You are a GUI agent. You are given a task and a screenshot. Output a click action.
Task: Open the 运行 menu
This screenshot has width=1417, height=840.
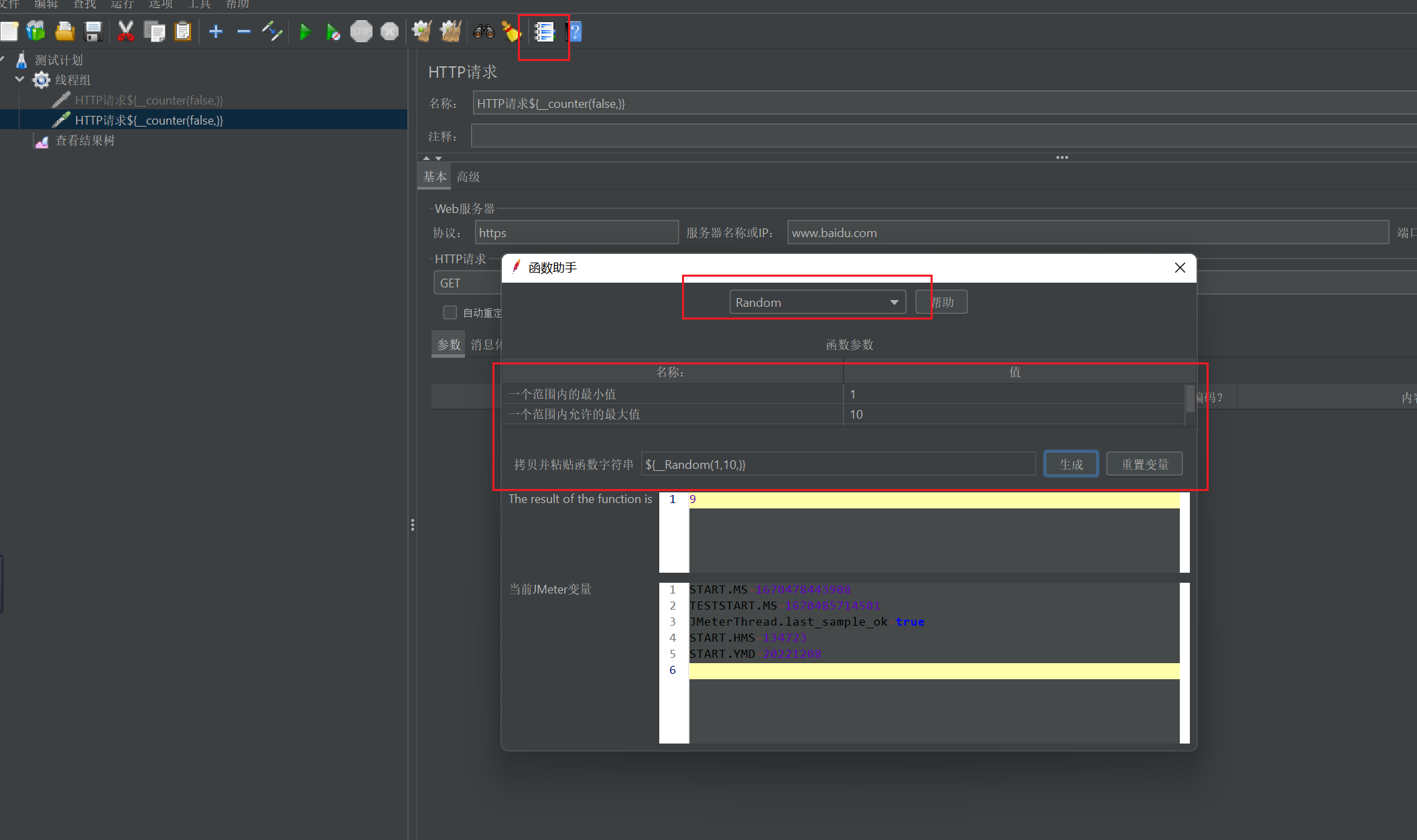coord(122,5)
